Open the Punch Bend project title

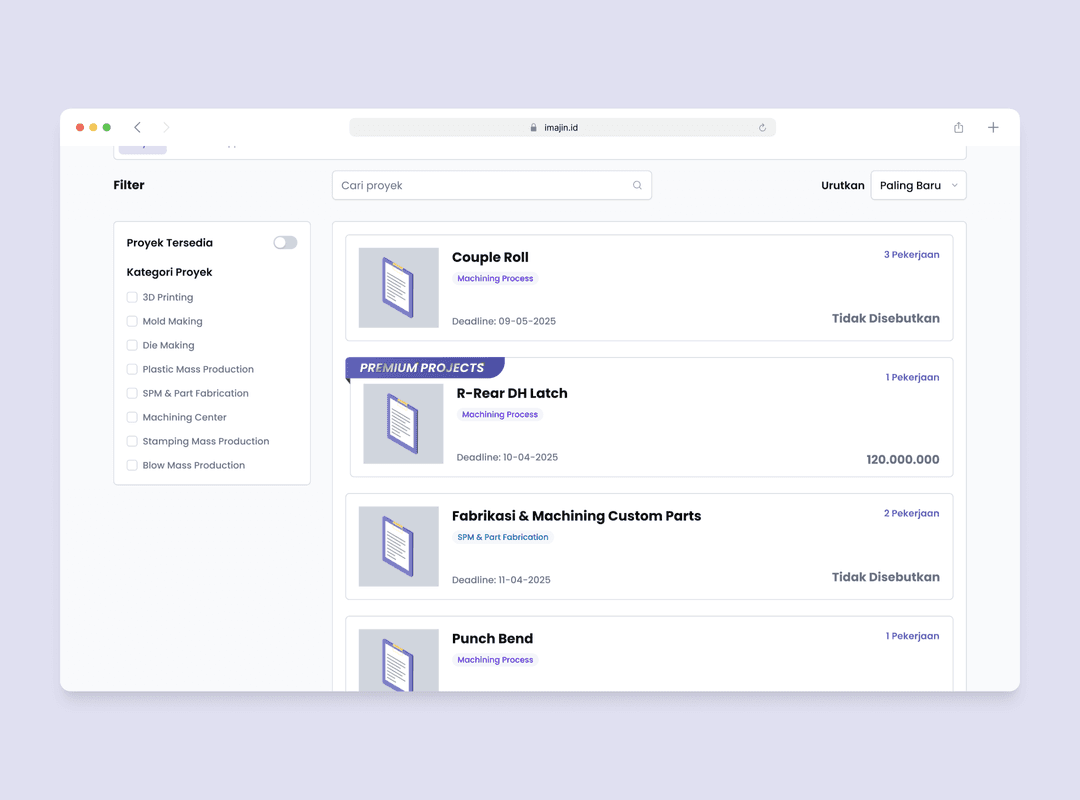coord(492,639)
